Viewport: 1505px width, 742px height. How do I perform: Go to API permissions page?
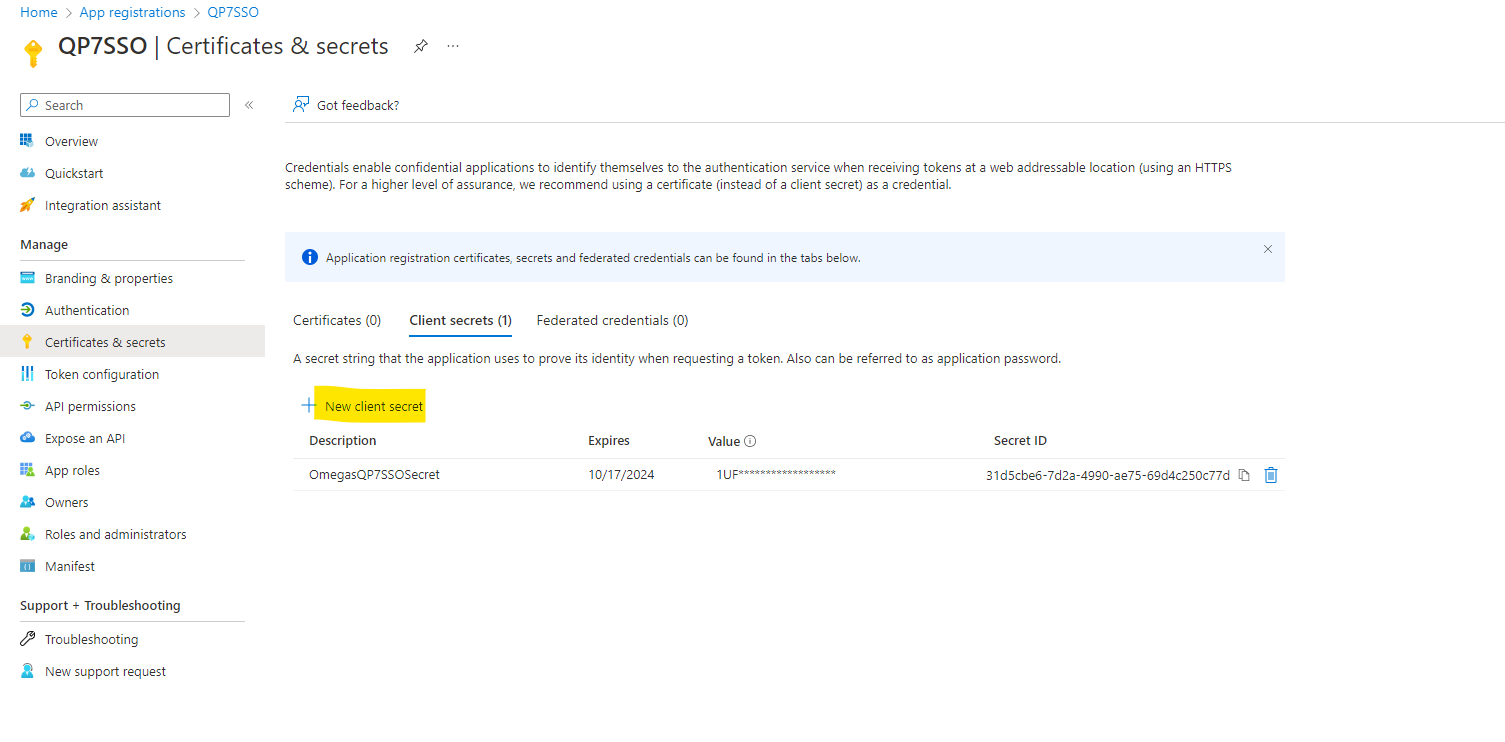(x=90, y=406)
